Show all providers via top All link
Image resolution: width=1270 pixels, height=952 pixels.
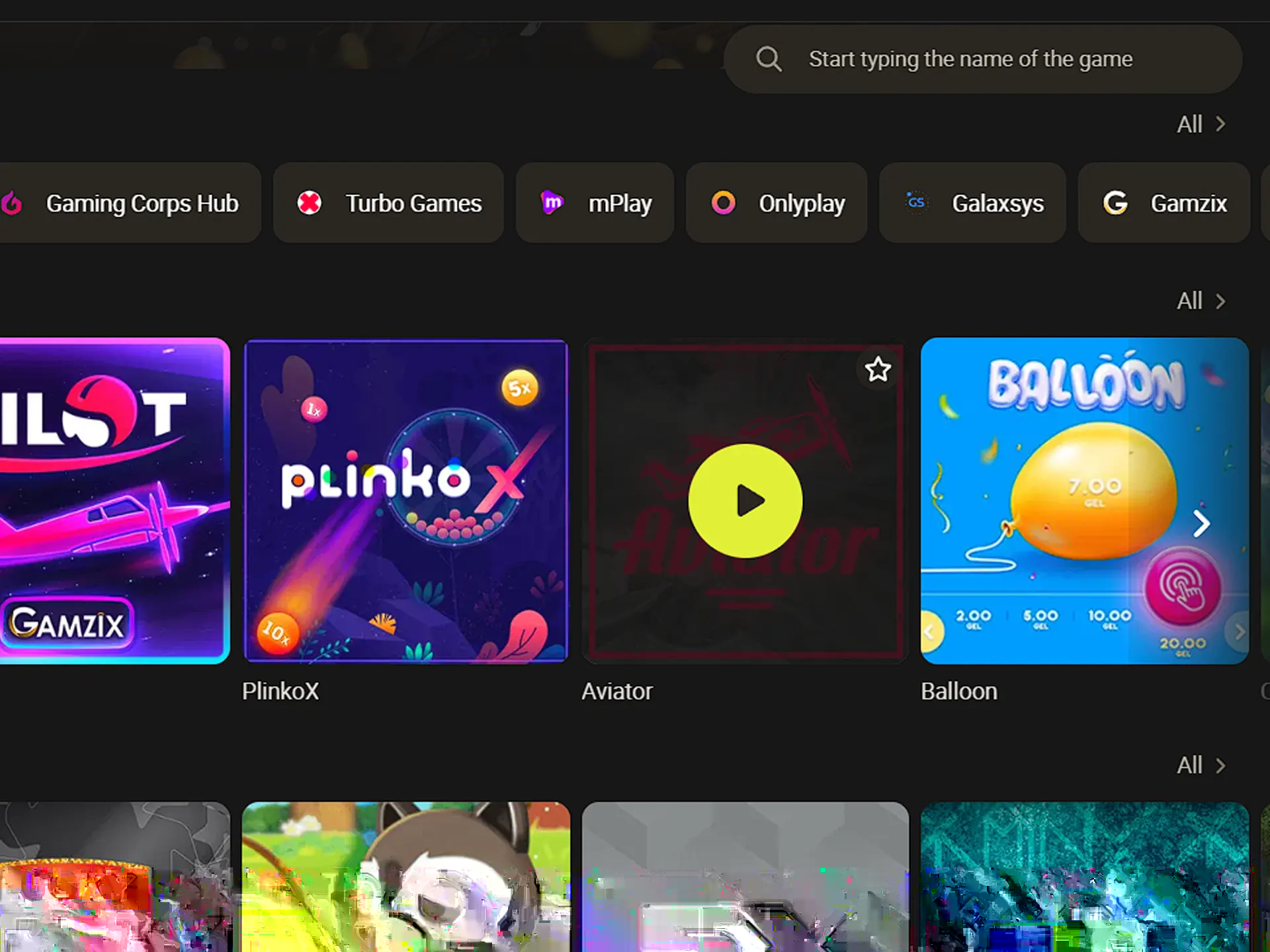pyautogui.click(x=1189, y=124)
